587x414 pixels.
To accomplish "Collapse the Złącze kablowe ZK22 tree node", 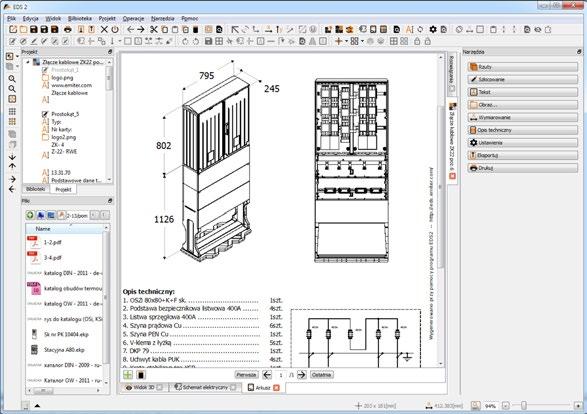I will (x=28, y=62).
